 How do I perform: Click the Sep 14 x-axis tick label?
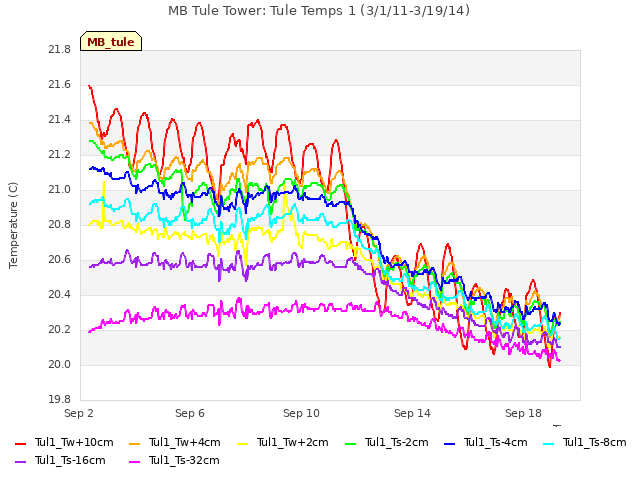tap(412, 413)
